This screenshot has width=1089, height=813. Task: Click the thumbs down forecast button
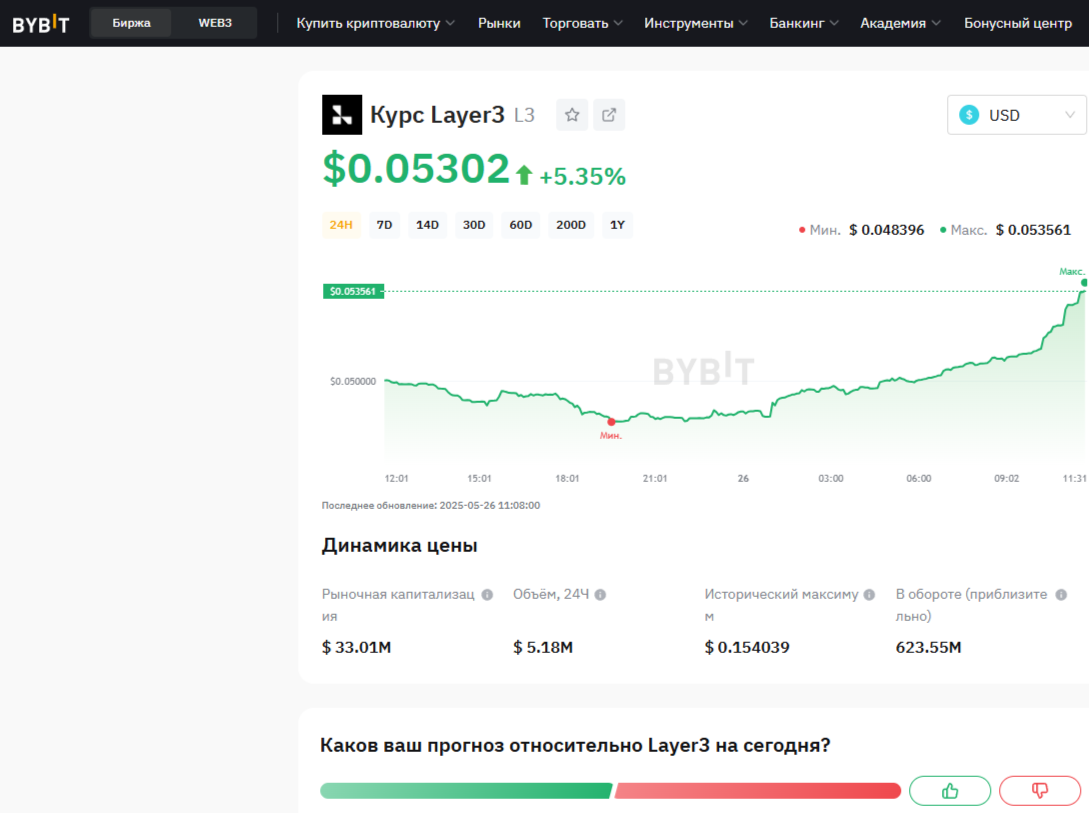click(1040, 790)
